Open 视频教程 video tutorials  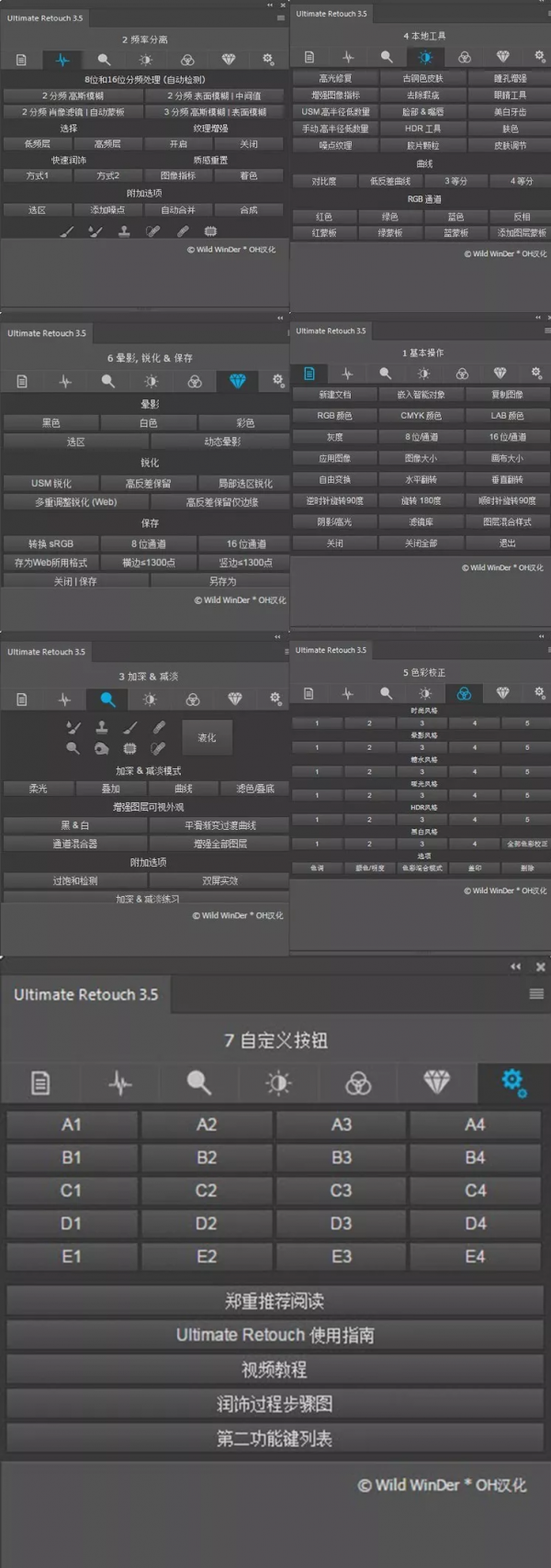[x=275, y=1370]
